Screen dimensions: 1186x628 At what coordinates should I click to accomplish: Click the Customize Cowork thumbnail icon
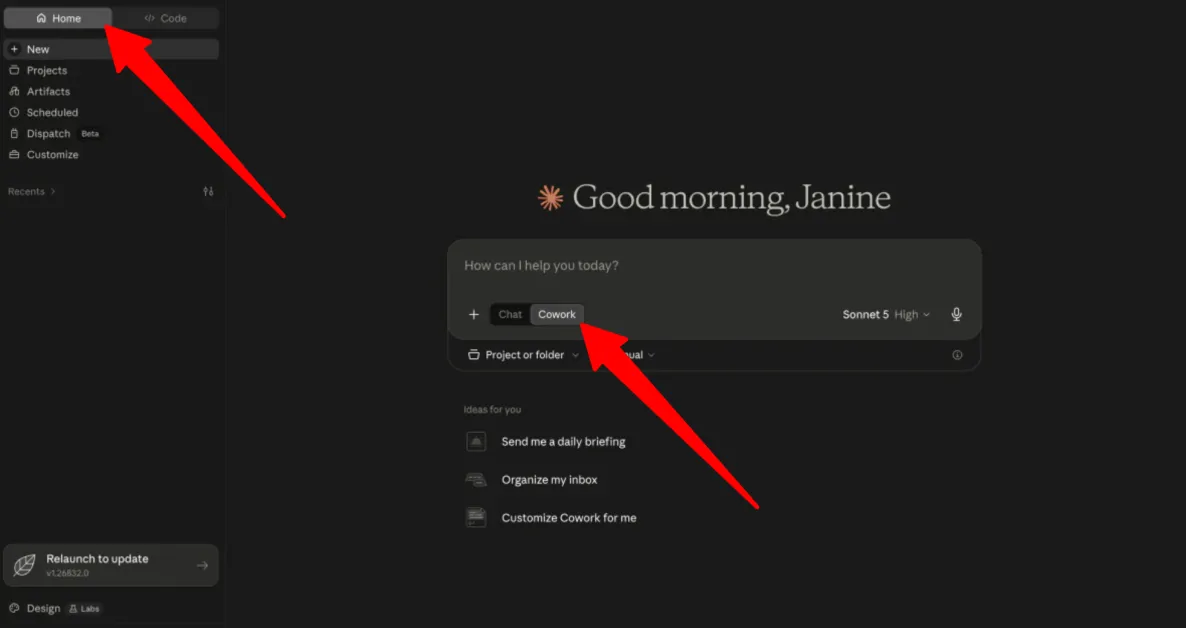[476, 518]
